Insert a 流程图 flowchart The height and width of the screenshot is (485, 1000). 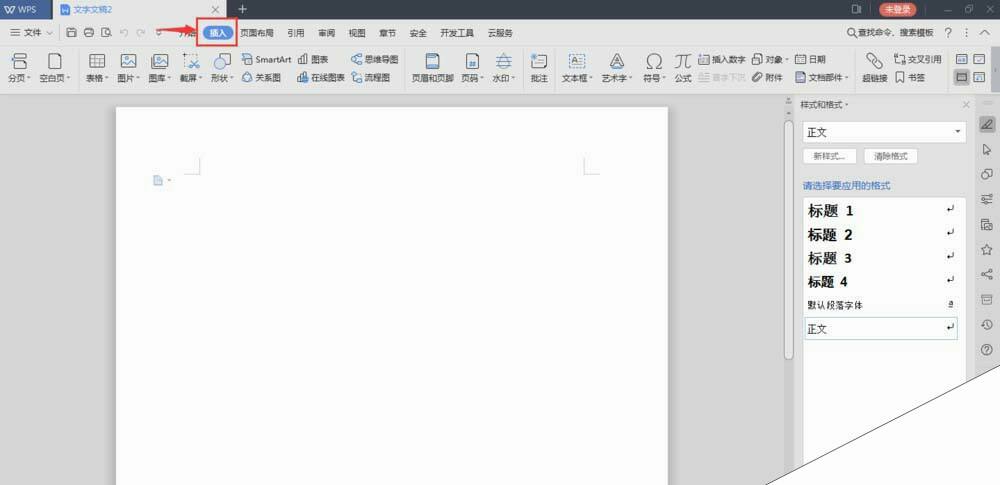(371, 78)
